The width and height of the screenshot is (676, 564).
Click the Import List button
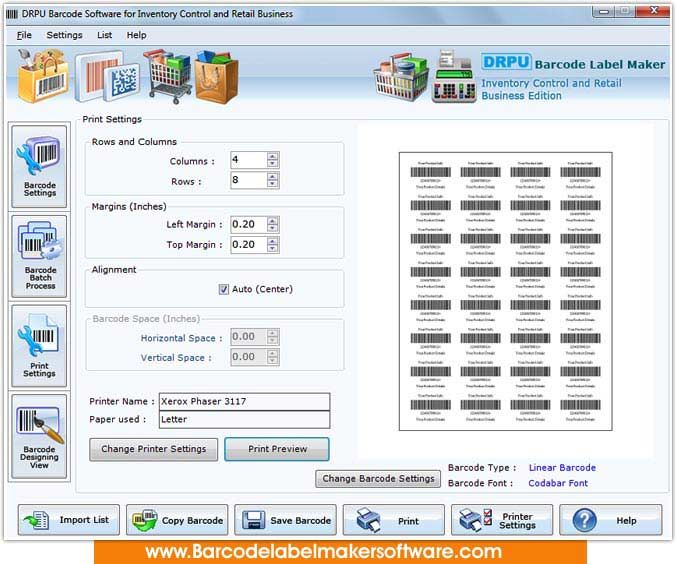(x=69, y=520)
